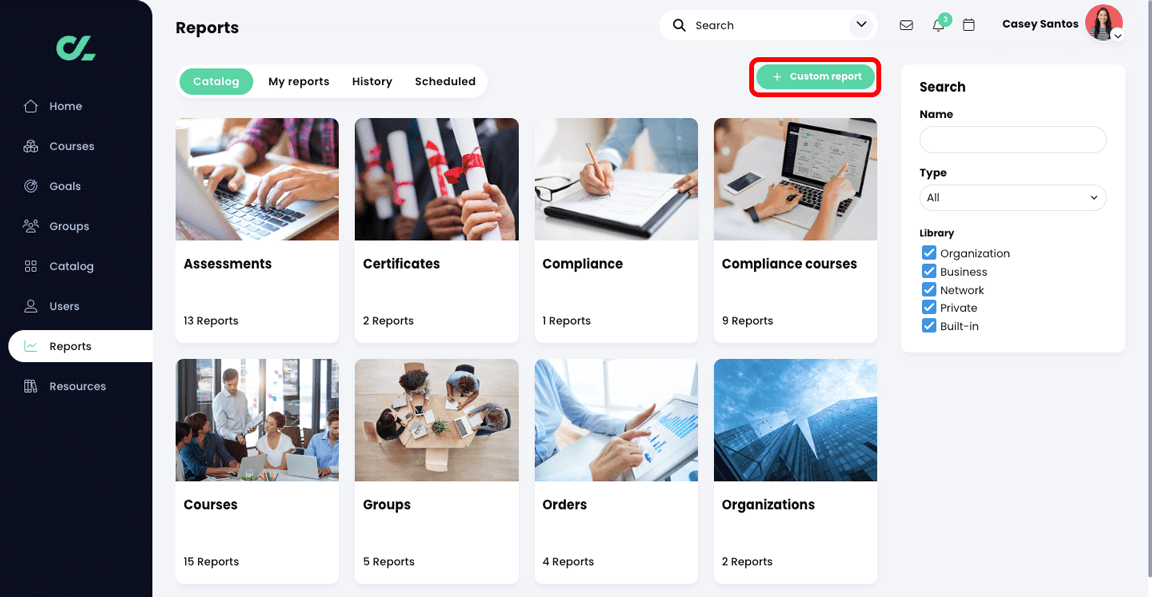Click the 13 Reports count text
This screenshot has height=597, width=1152.
(x=211, y=321)
